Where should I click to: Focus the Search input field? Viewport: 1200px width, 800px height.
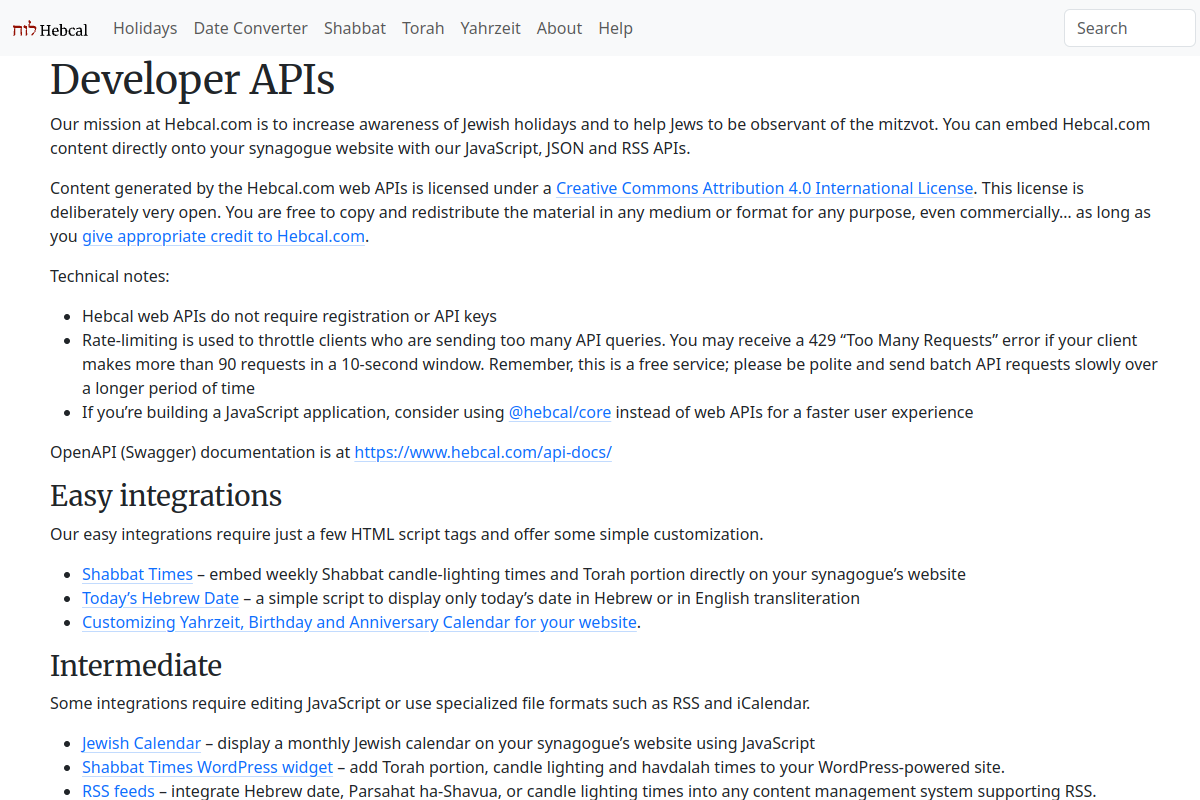click(x=1130, y=28)
